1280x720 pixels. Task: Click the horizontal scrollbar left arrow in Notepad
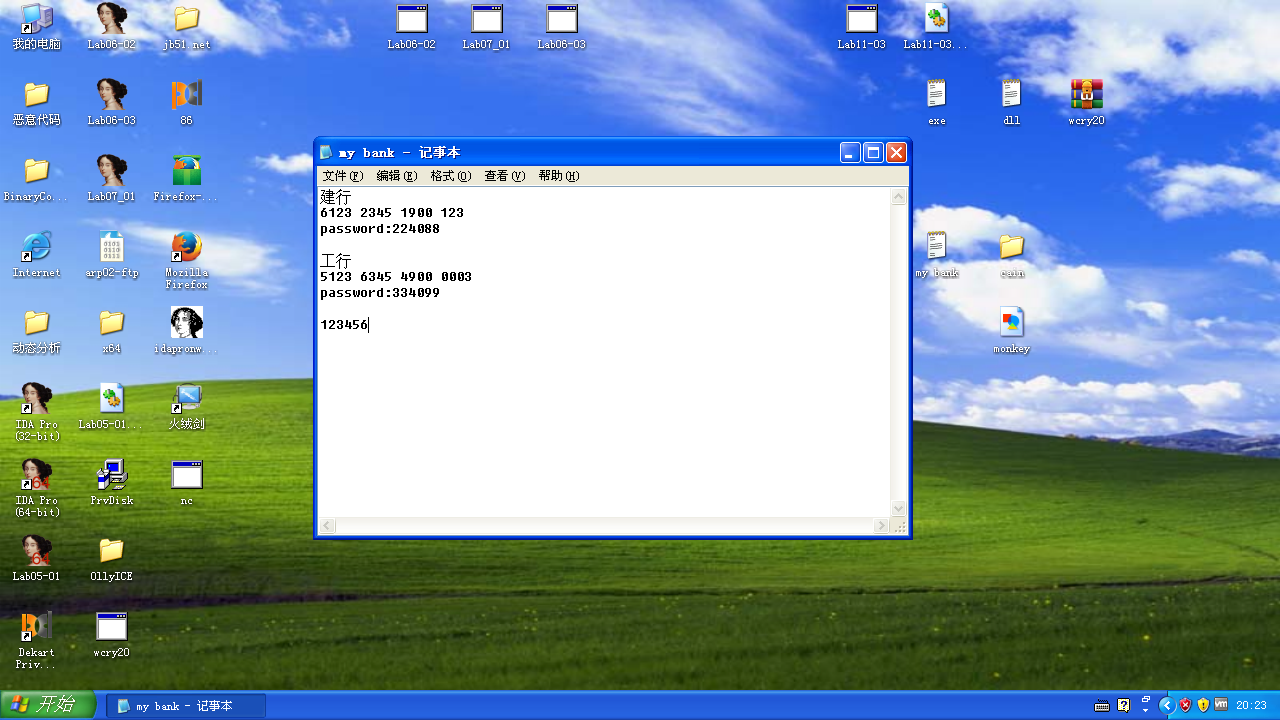(x=327, y=526)
